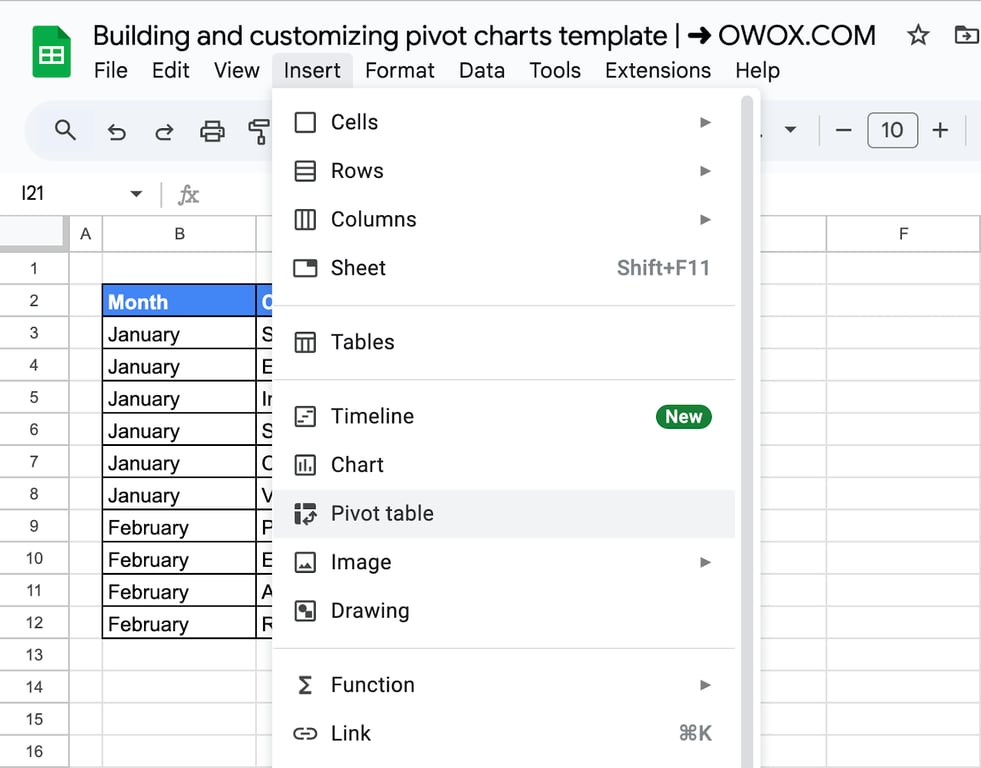The width and height of the screenshot is (981, 768).
Task: Expand the Image submenu arrow
Action: click(x=705, y=562)
